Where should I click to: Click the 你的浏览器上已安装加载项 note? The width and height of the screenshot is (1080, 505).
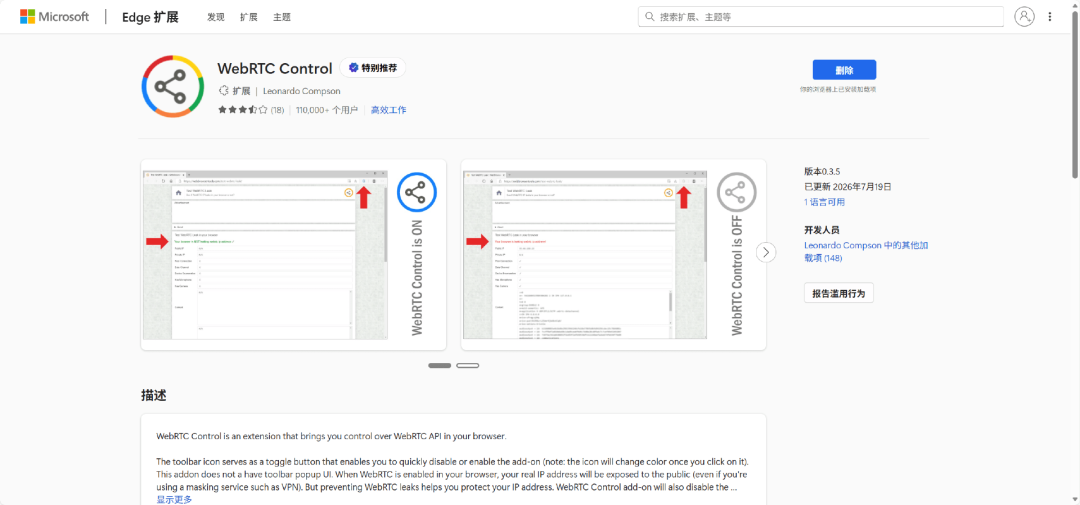pyautogui.click(x=838, y=90)
